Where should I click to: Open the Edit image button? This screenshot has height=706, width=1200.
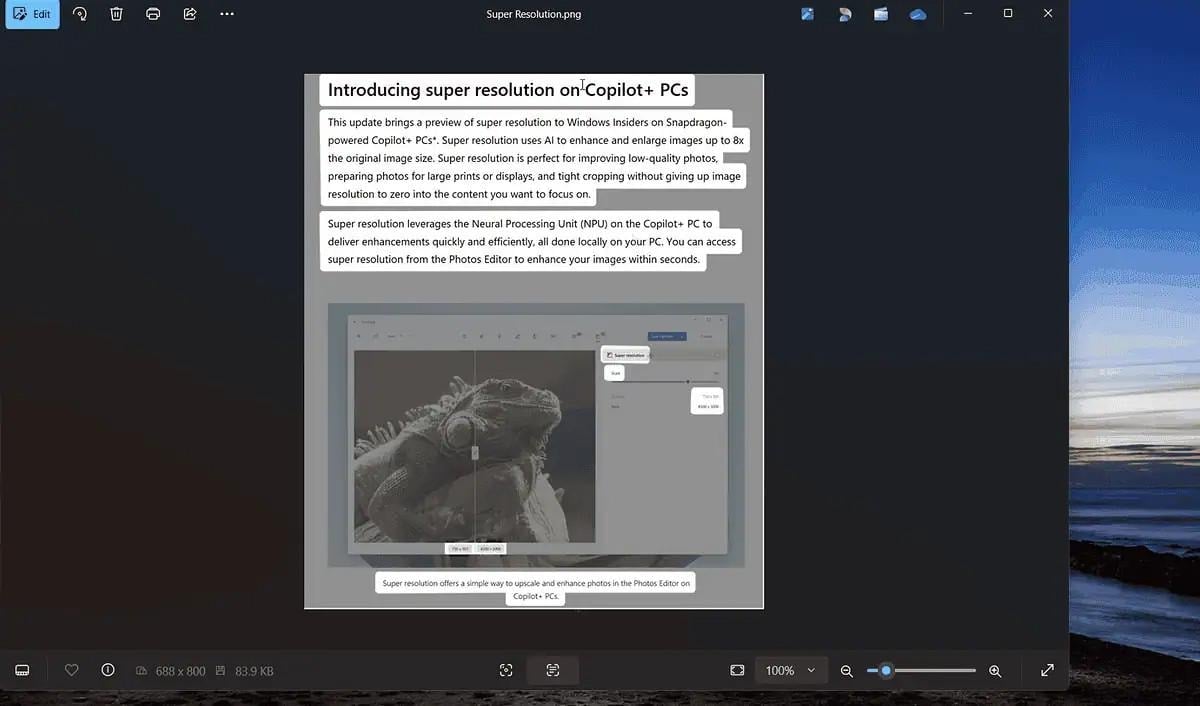click(32, 15)
